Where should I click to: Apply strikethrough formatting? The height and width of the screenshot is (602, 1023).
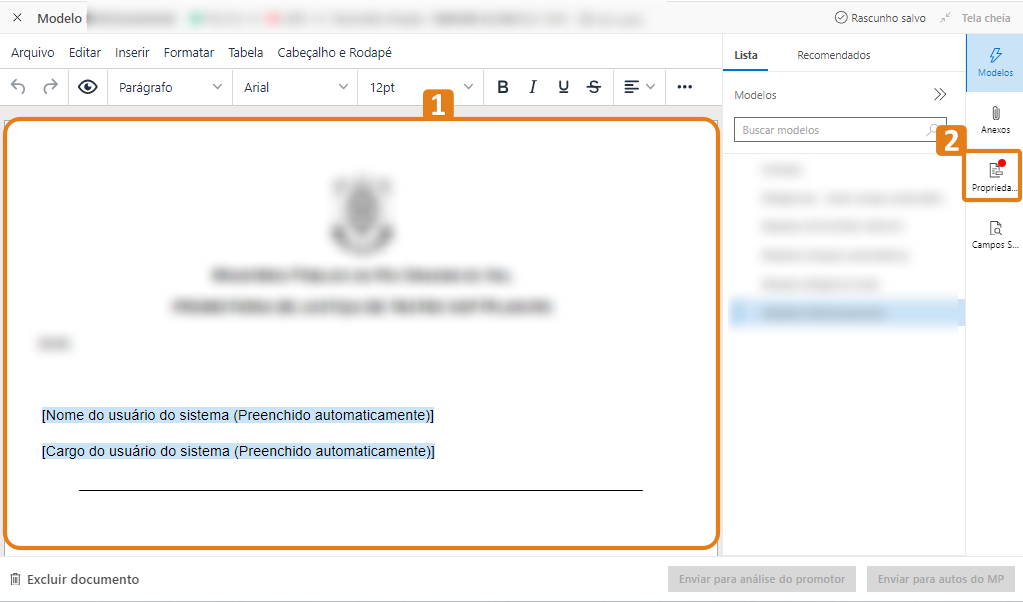pos(594,87)
